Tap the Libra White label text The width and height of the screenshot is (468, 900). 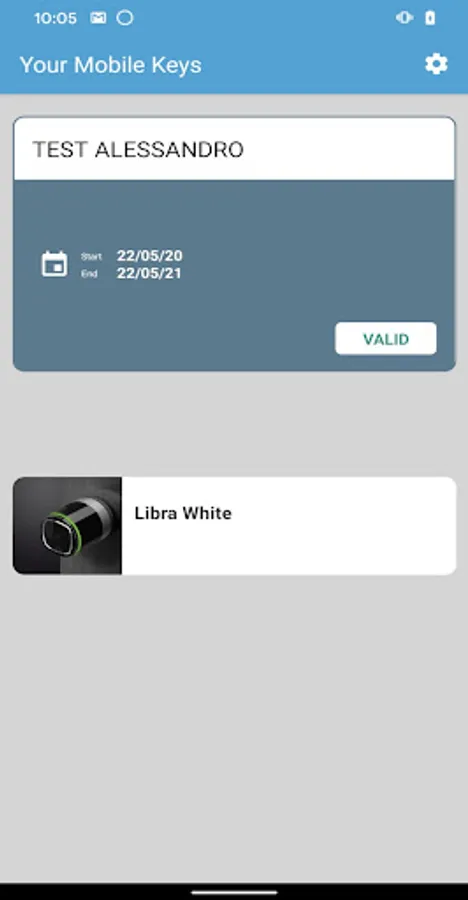pyautogui.click(x=183, y=513)
